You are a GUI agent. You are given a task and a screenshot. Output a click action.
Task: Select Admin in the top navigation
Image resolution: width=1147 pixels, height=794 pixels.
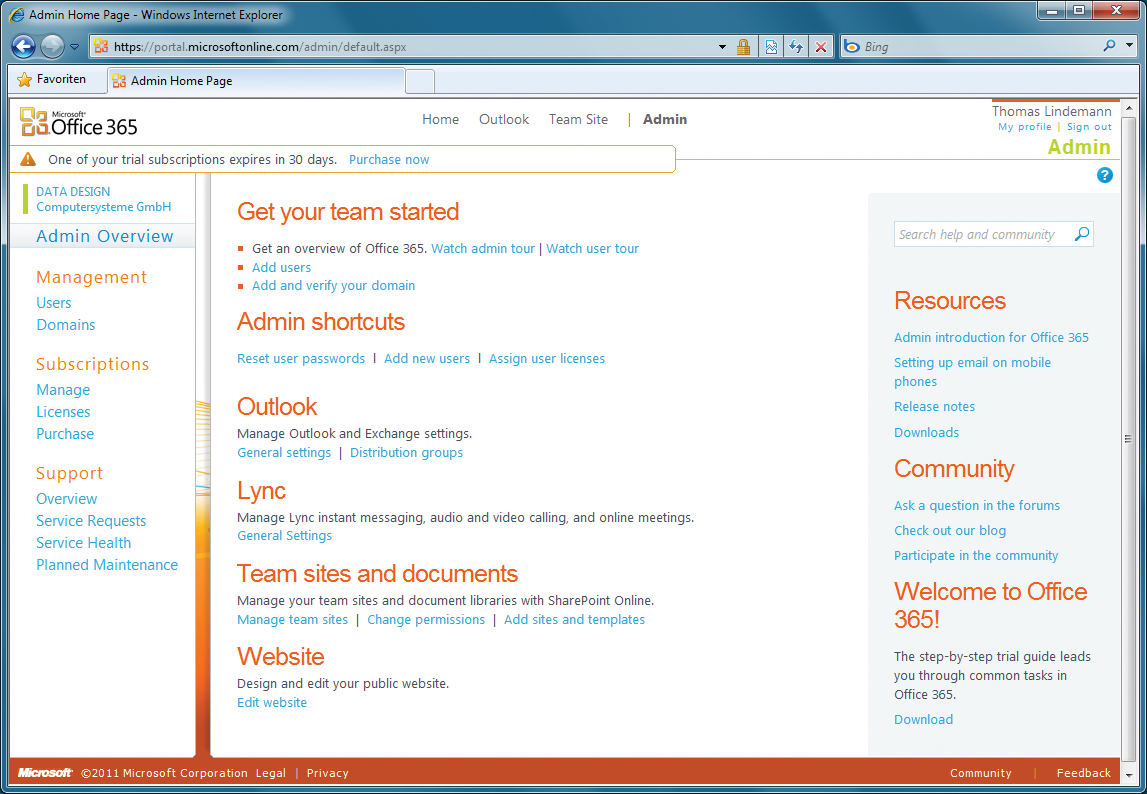tap(664, 119)
